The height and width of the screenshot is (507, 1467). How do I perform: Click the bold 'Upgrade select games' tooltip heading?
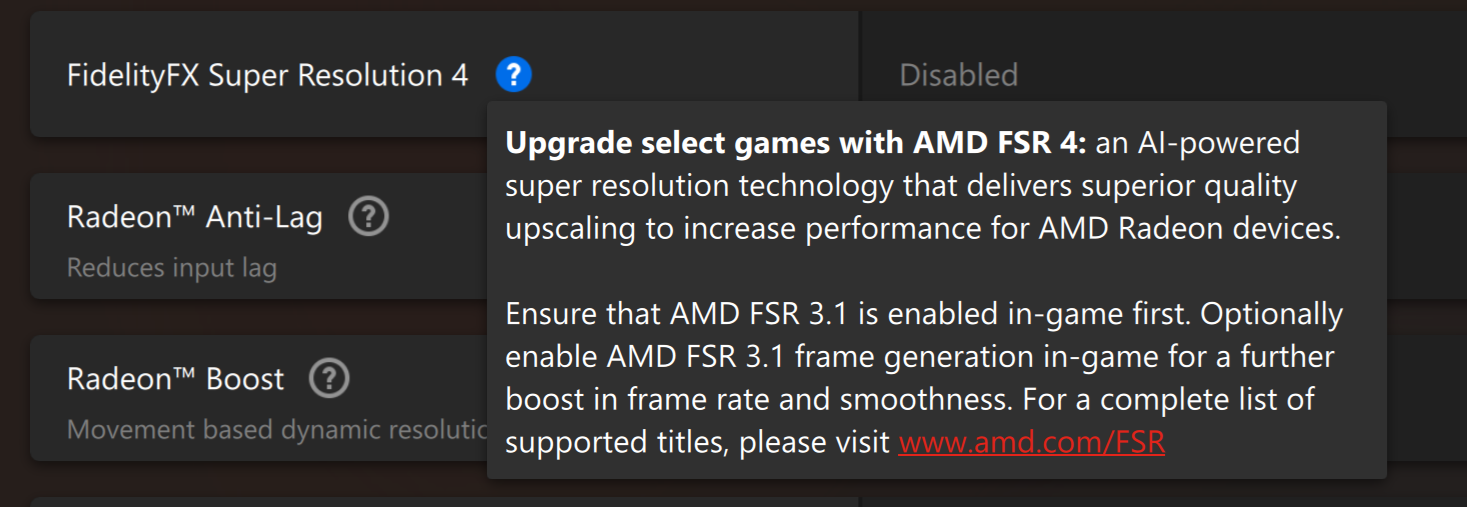click(795, 143)
